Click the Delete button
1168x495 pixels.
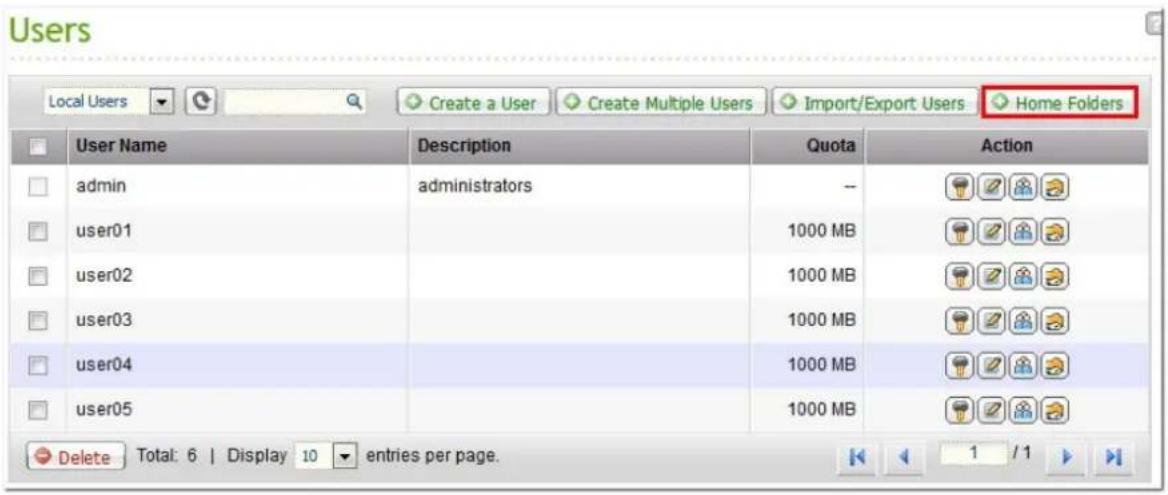pos(77,457)
